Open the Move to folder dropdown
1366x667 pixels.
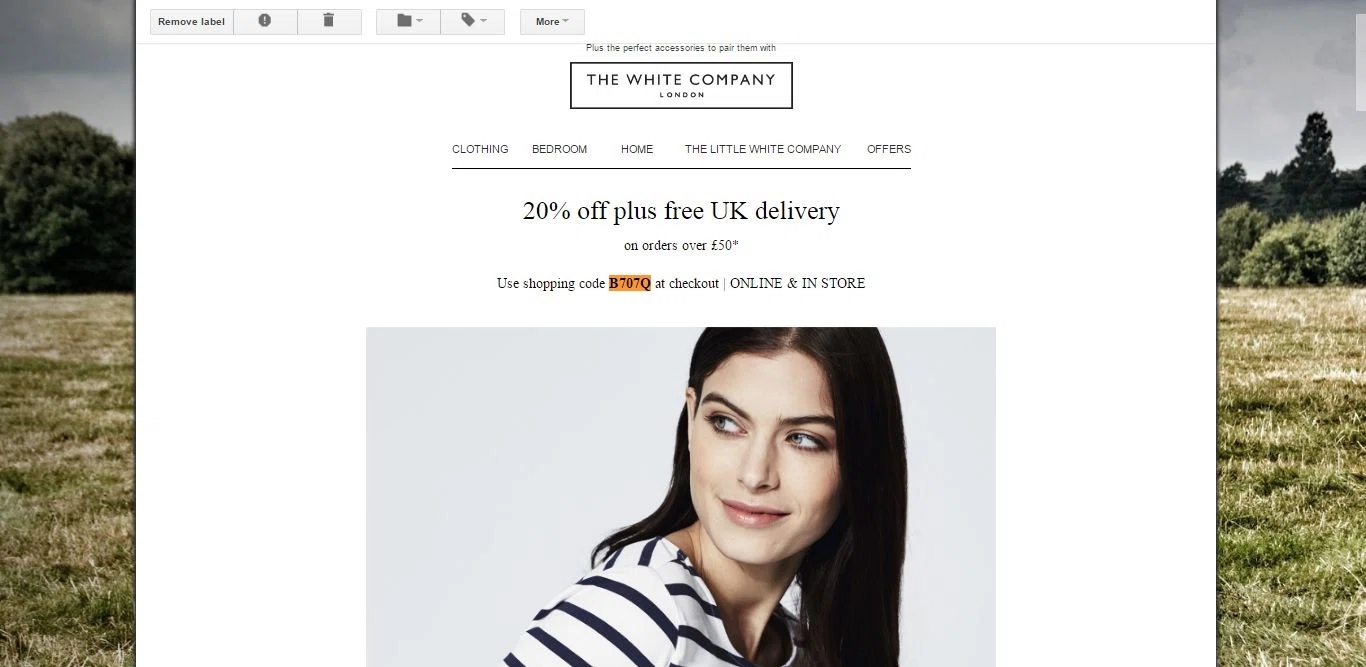(x=408, y=21)
